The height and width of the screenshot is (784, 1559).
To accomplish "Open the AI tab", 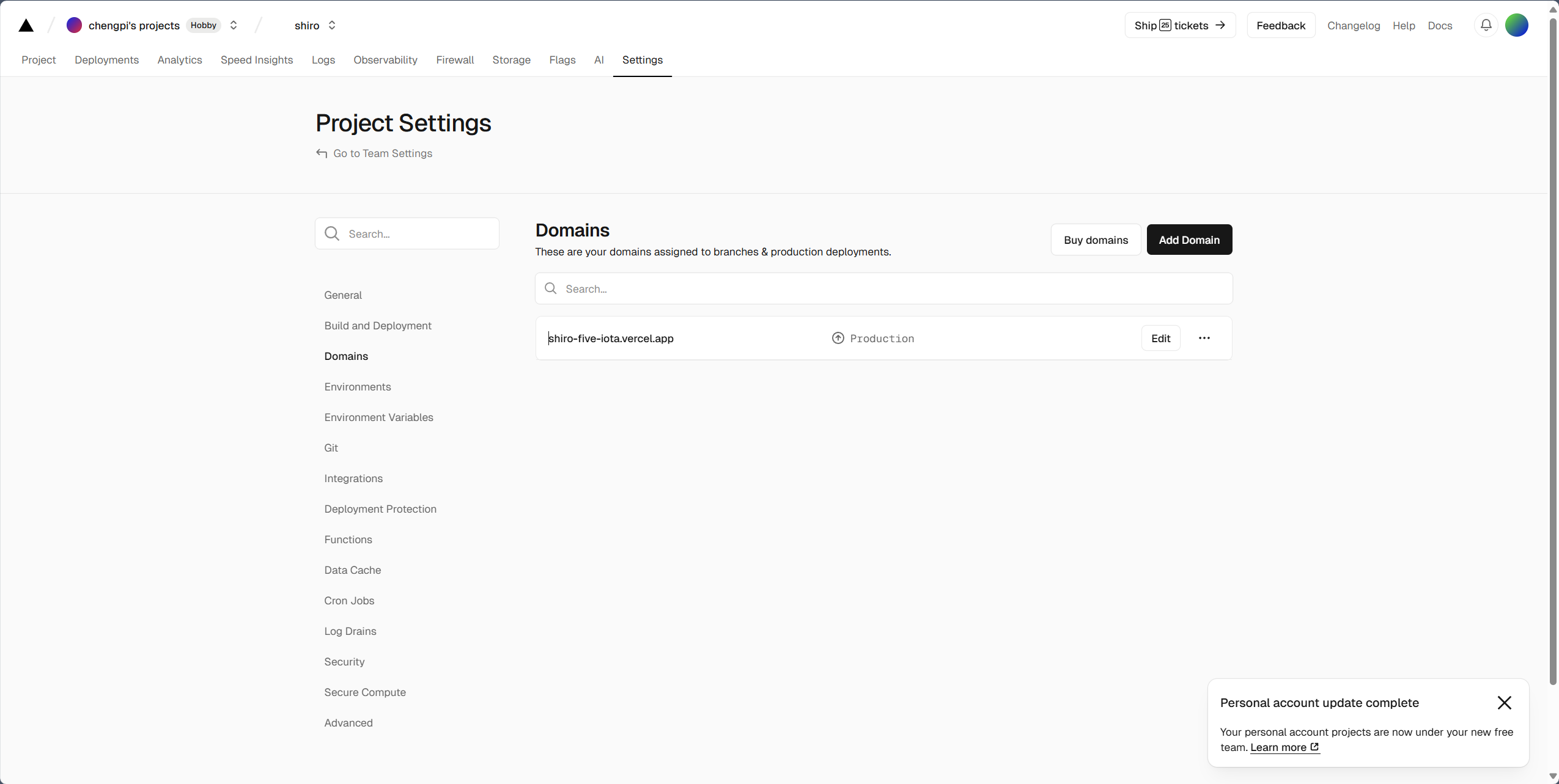I will tap(599, 60).
